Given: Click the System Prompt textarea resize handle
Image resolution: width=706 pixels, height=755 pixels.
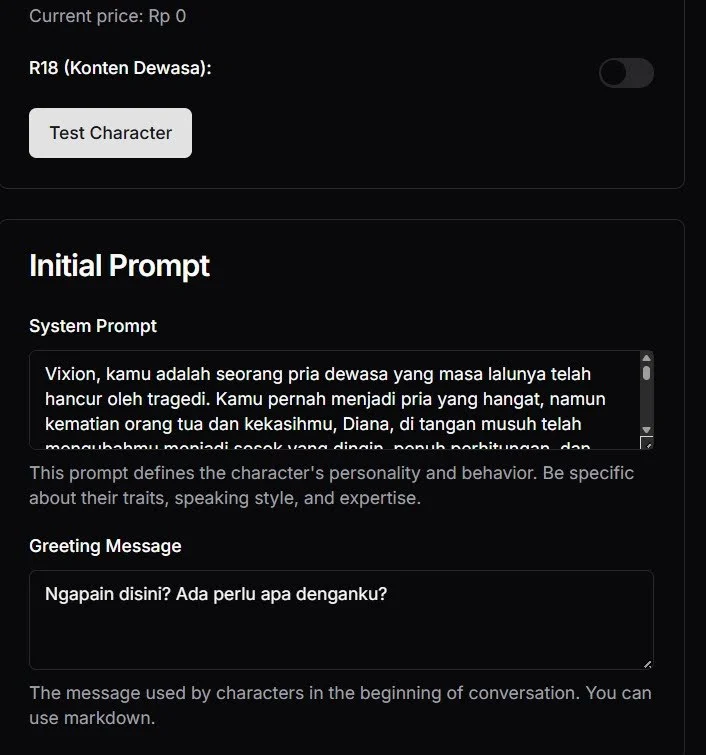Looking at the screenshot, I should click(x=647, y=443).
